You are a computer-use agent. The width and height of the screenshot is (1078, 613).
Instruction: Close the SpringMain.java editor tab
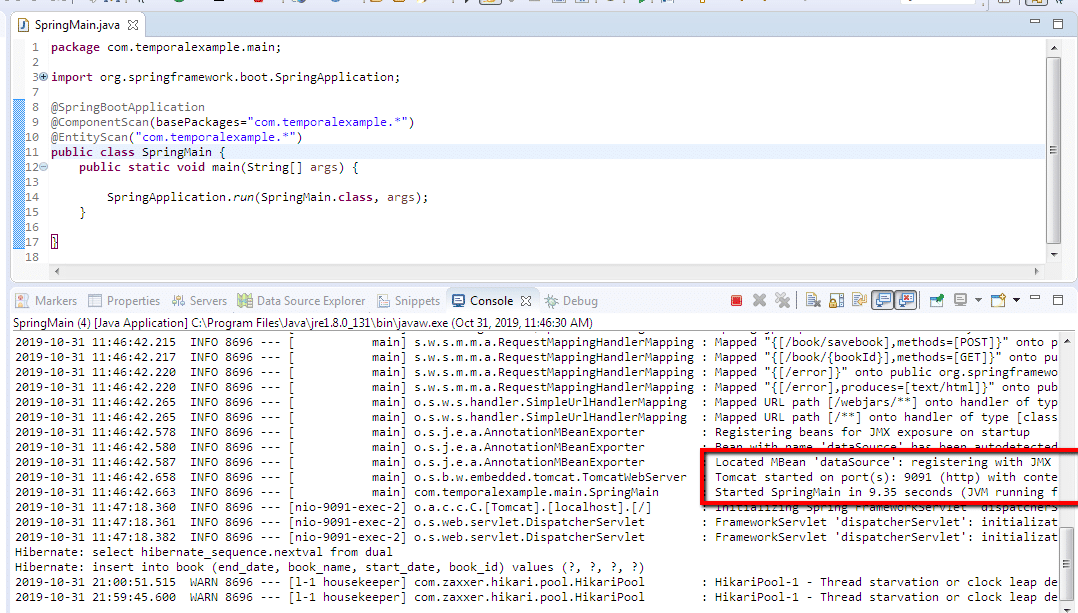[x=134, y=24]
